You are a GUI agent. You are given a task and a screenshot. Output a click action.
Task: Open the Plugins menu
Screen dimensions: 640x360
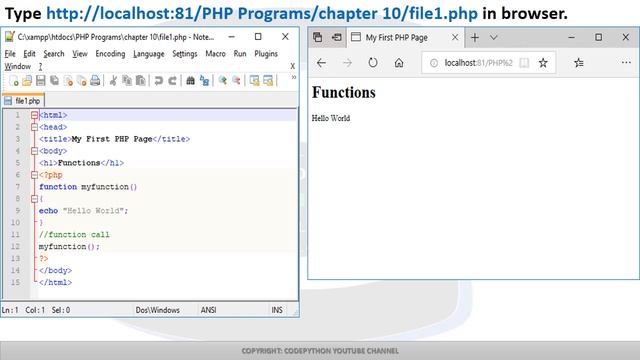[x=266, y=54]
